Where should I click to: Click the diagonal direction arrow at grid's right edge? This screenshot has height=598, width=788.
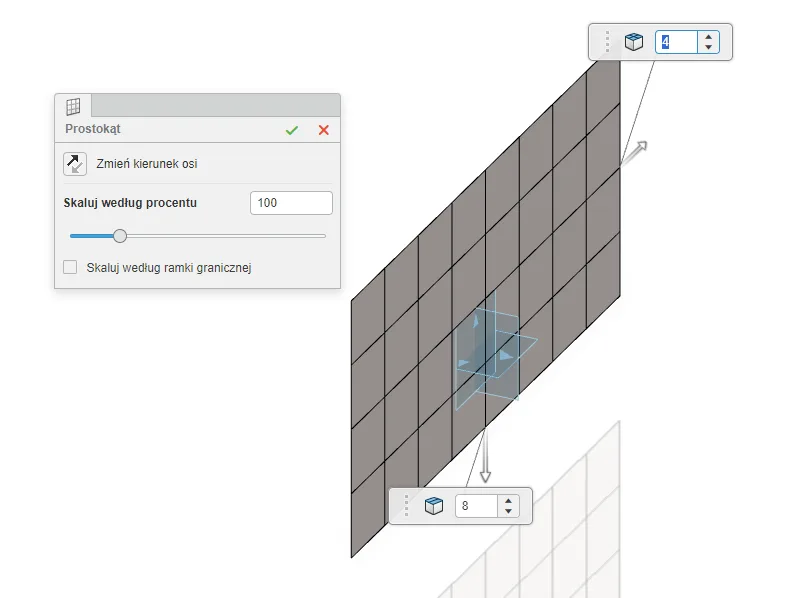pos(635,153)
